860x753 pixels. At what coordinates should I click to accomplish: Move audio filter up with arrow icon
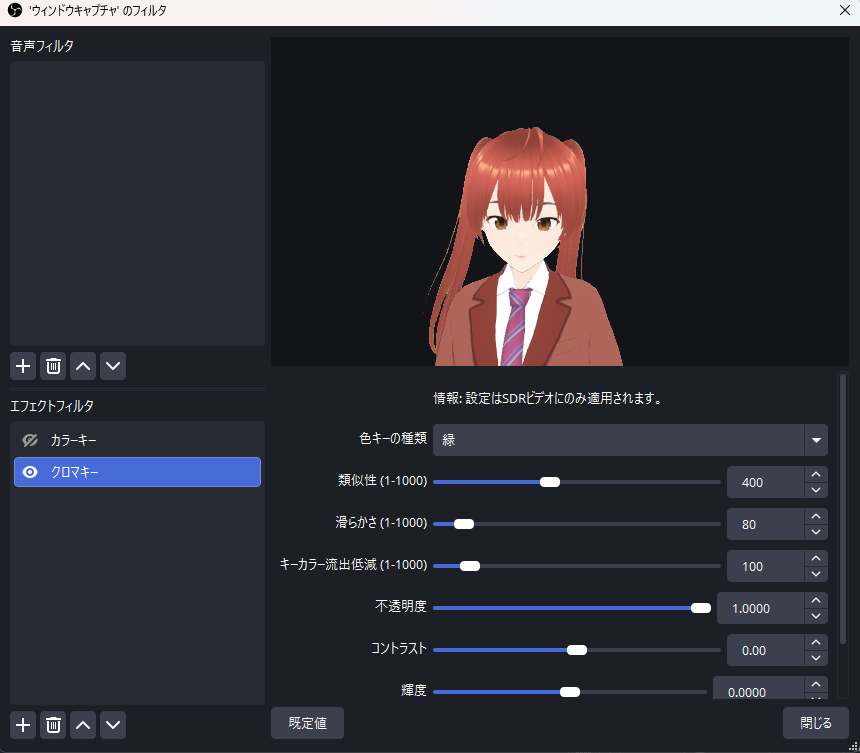(83, 366)
